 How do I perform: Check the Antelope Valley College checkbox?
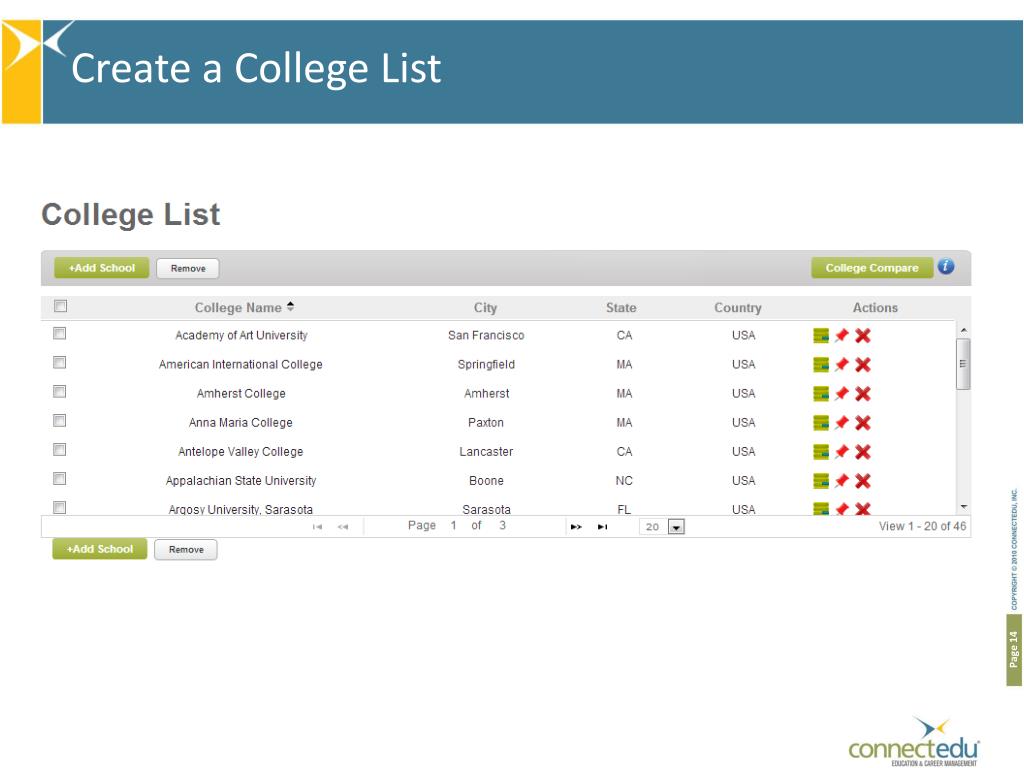(59, 450)
